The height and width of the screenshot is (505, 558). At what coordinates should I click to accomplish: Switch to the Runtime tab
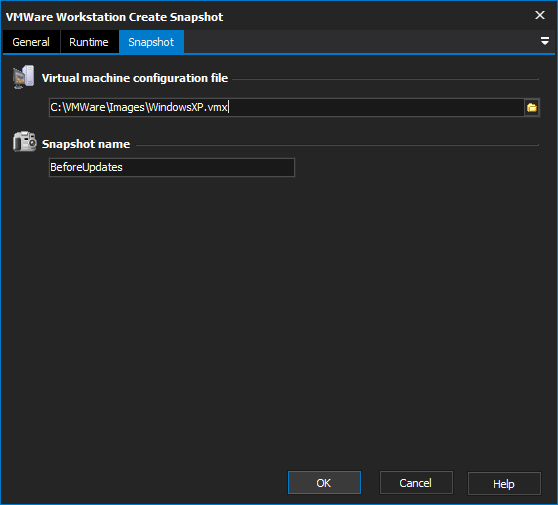click(89, 42)
